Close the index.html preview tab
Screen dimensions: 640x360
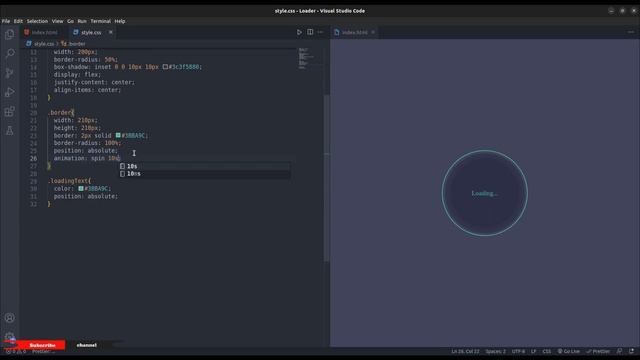coord(373,32)
